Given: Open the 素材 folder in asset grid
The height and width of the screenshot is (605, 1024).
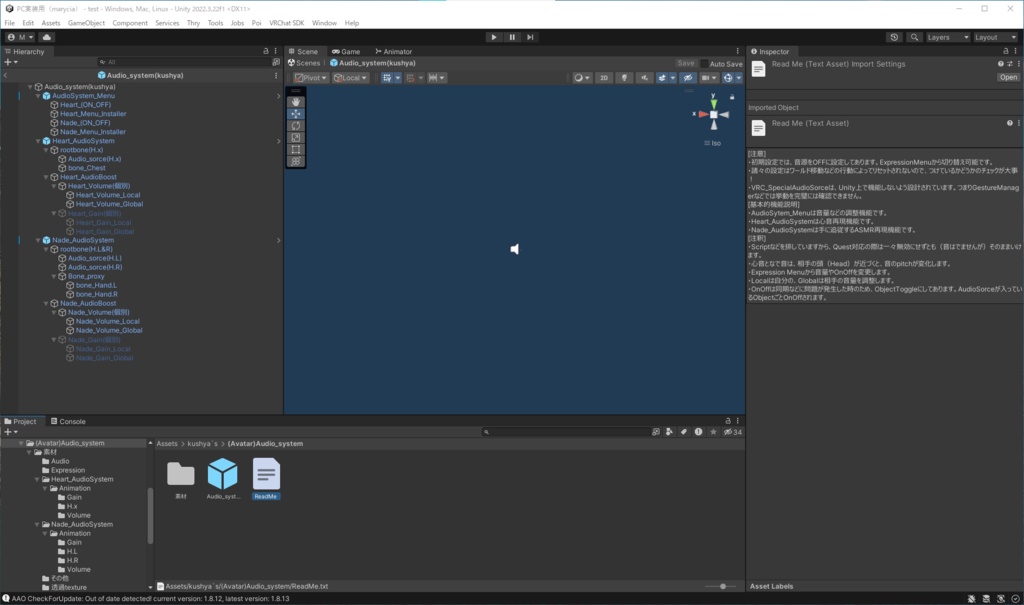Looking at the screenshot, I should (x=181, y=474).
